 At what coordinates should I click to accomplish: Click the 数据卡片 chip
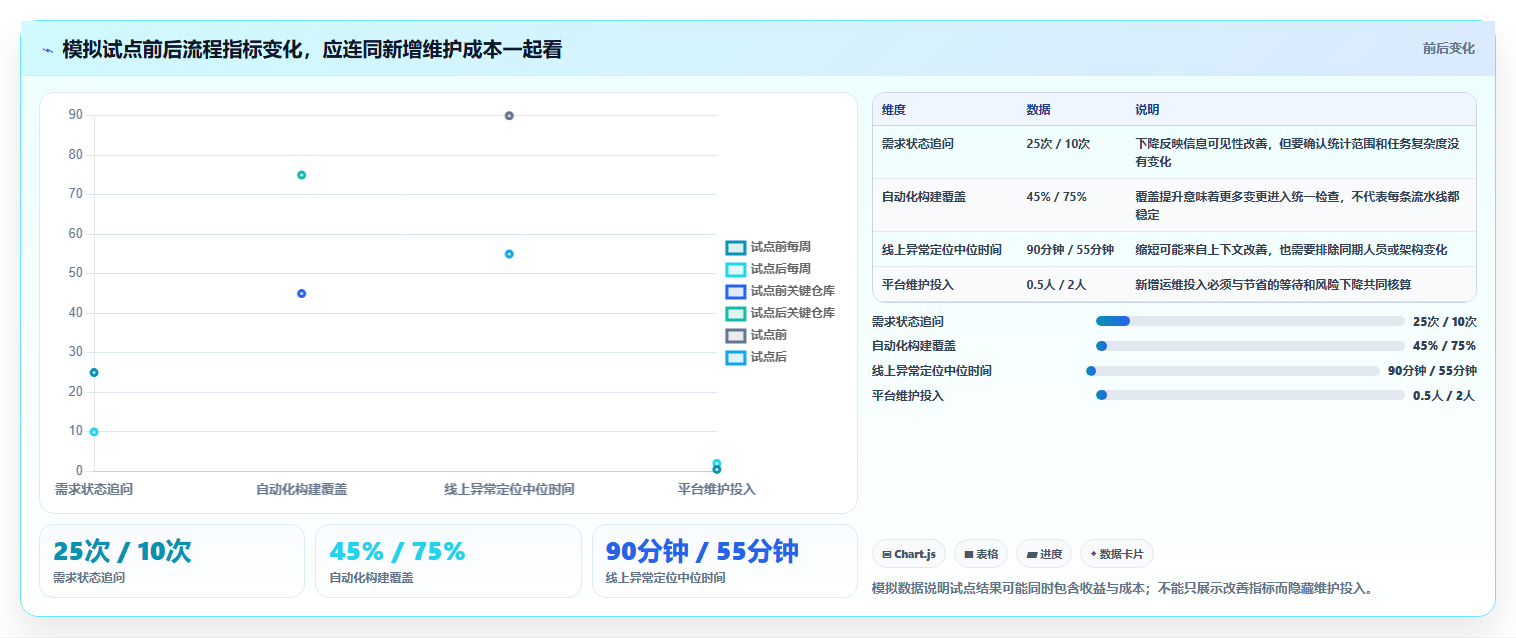click(x=1116, y=554)
